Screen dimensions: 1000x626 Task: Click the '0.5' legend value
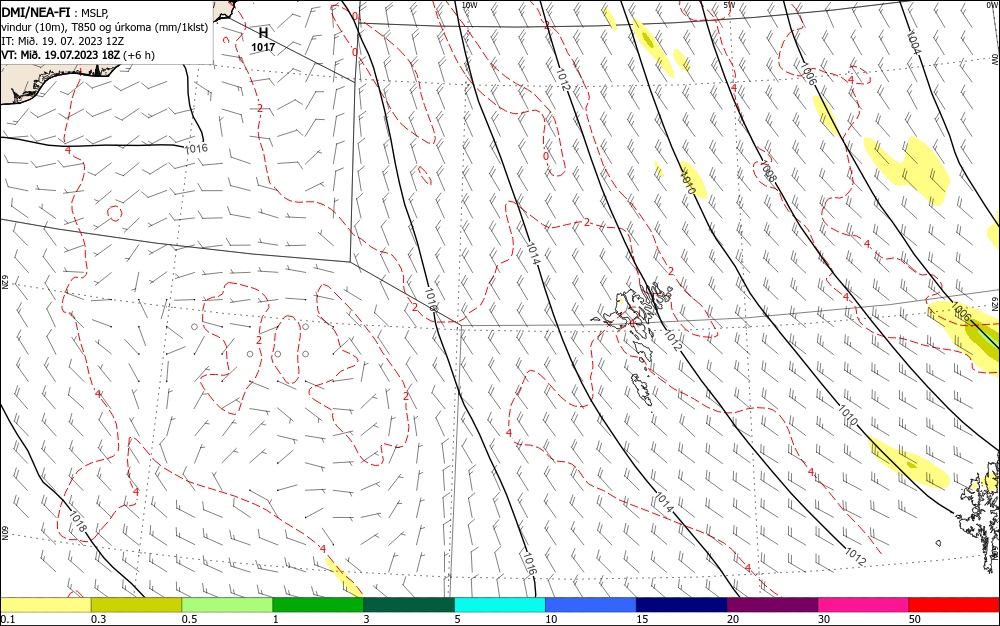tap(189, 619)
